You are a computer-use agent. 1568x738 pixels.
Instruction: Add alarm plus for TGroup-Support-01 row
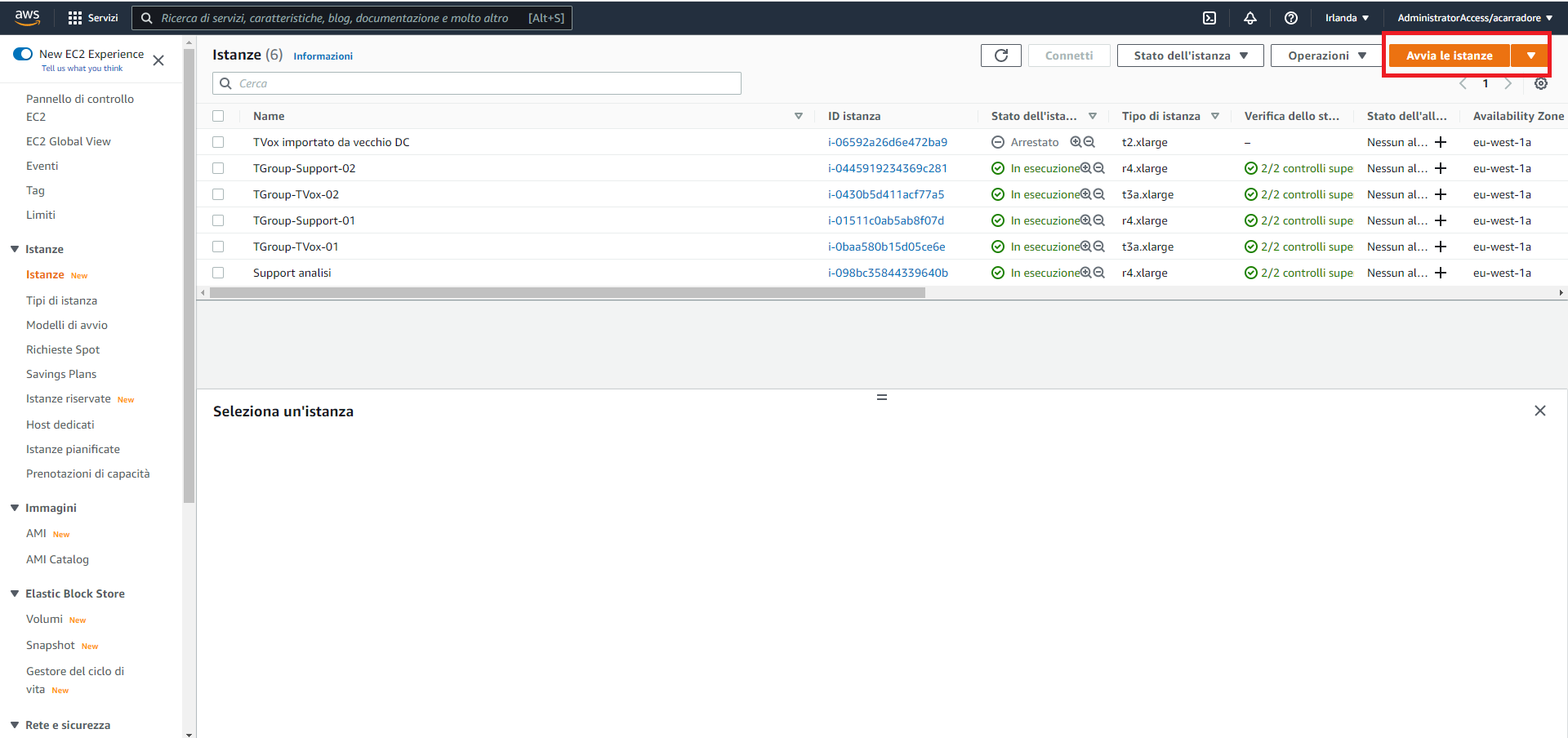pos(1441,220)
